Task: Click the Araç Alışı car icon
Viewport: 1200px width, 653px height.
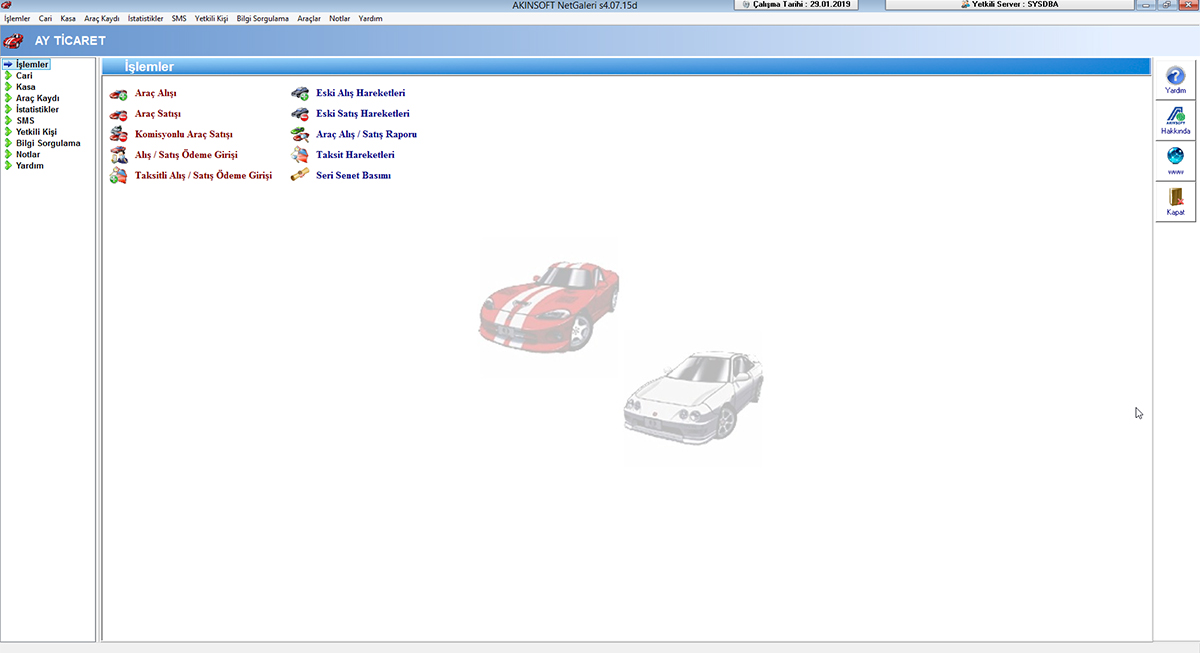Action: coord(118,94)
